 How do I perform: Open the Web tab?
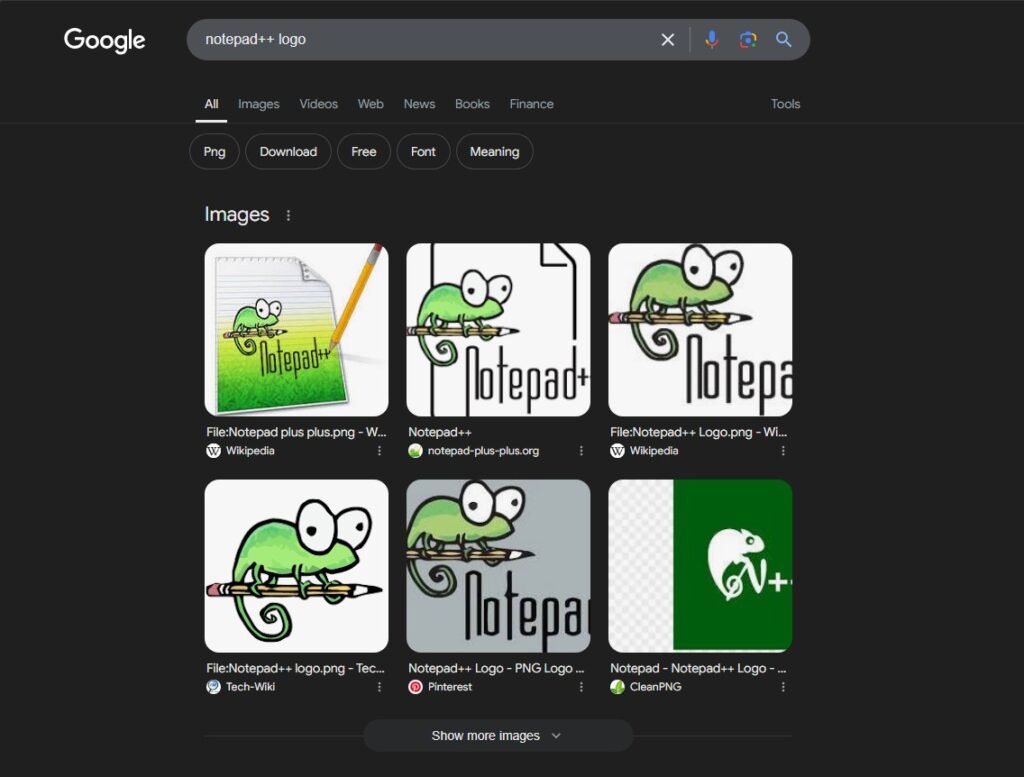point(370,104)
